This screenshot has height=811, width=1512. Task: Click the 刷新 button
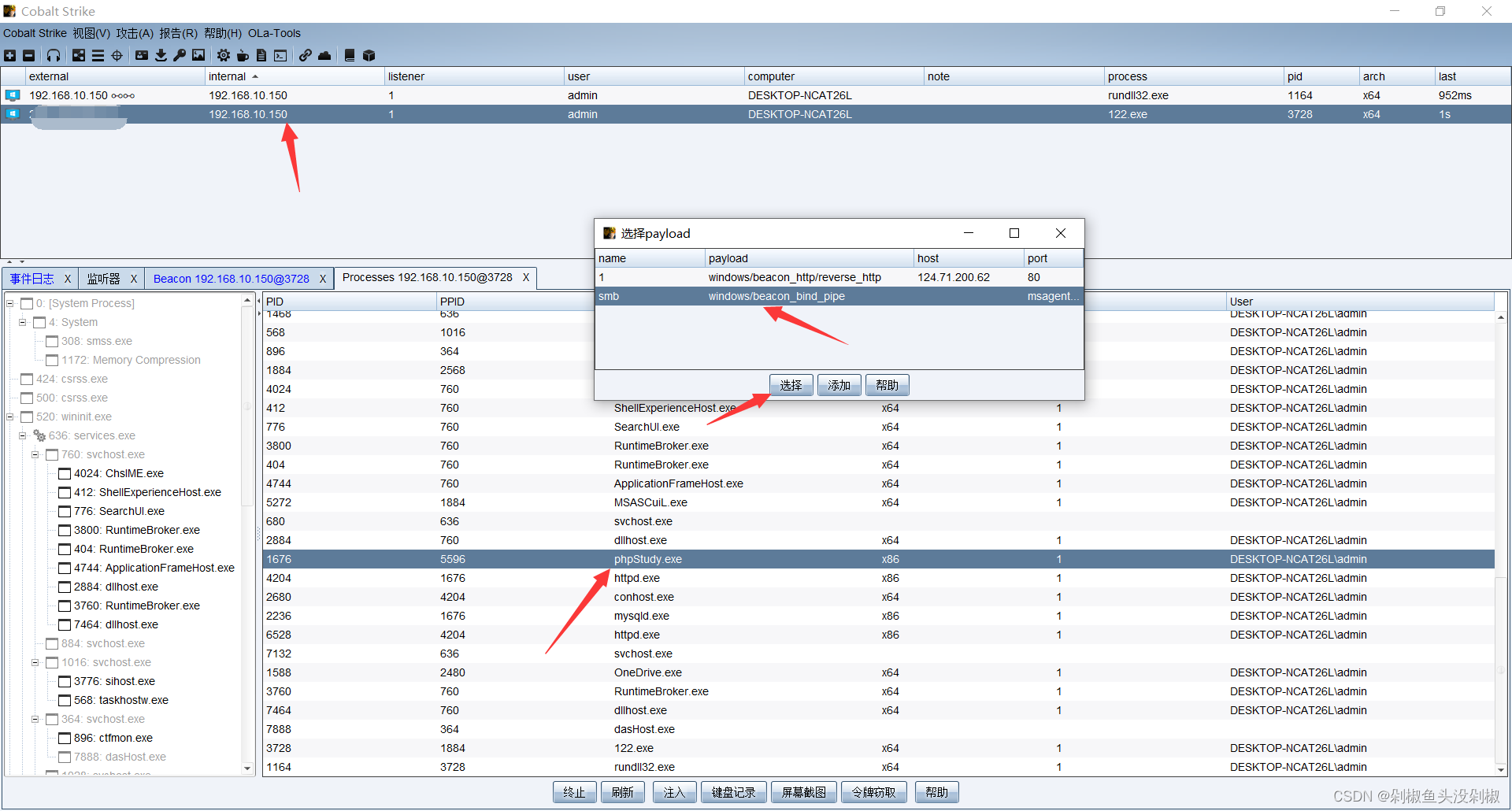click(623, 792)
